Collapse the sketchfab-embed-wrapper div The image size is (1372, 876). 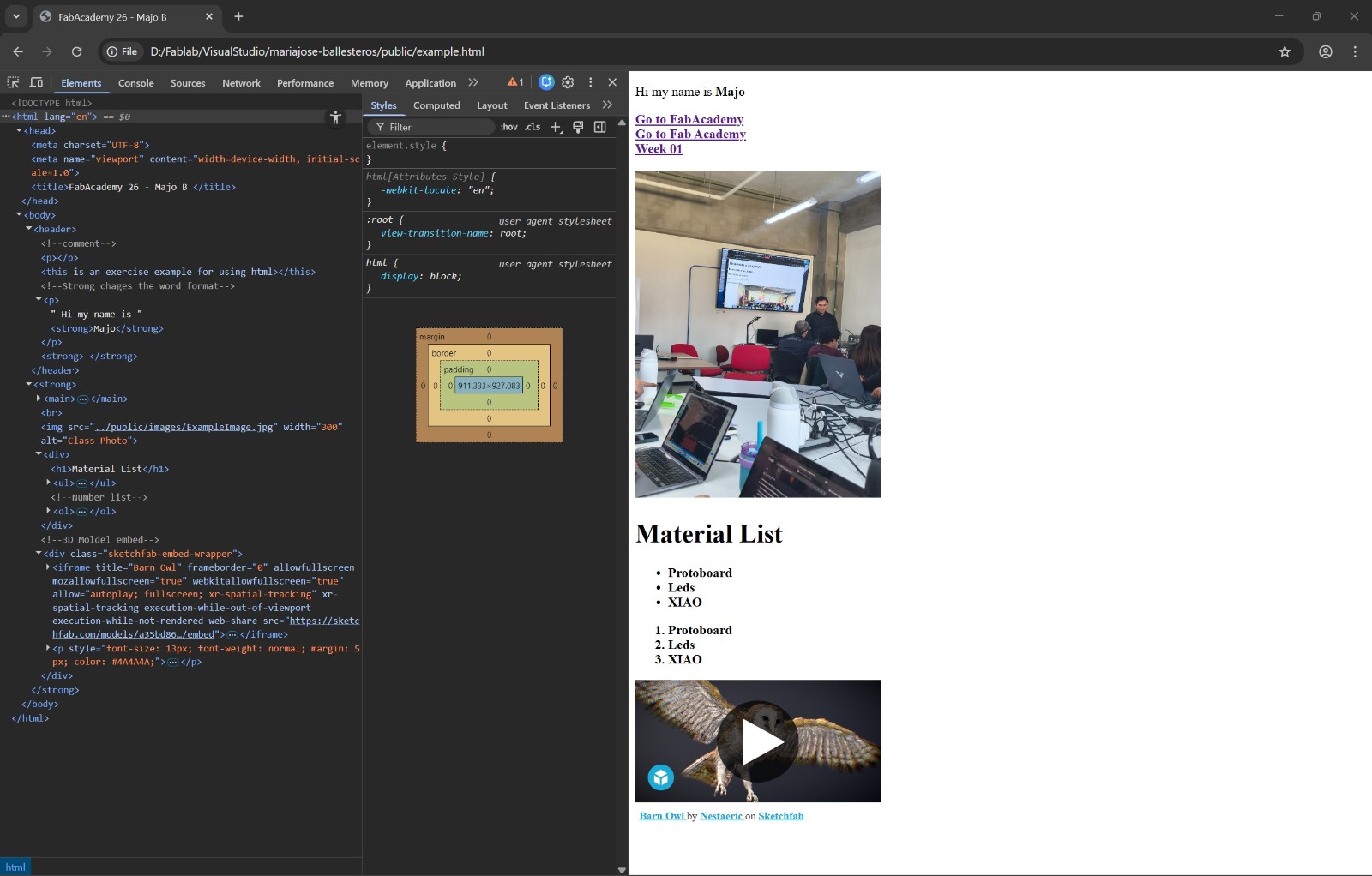click(x=39, y=553)
